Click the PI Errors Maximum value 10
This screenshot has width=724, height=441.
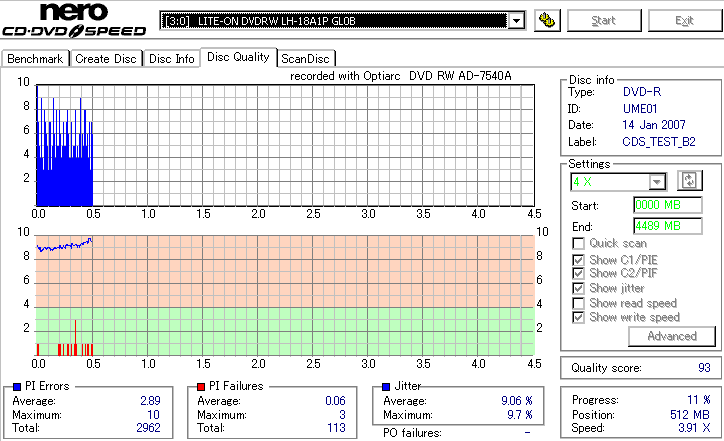point(154,415)
